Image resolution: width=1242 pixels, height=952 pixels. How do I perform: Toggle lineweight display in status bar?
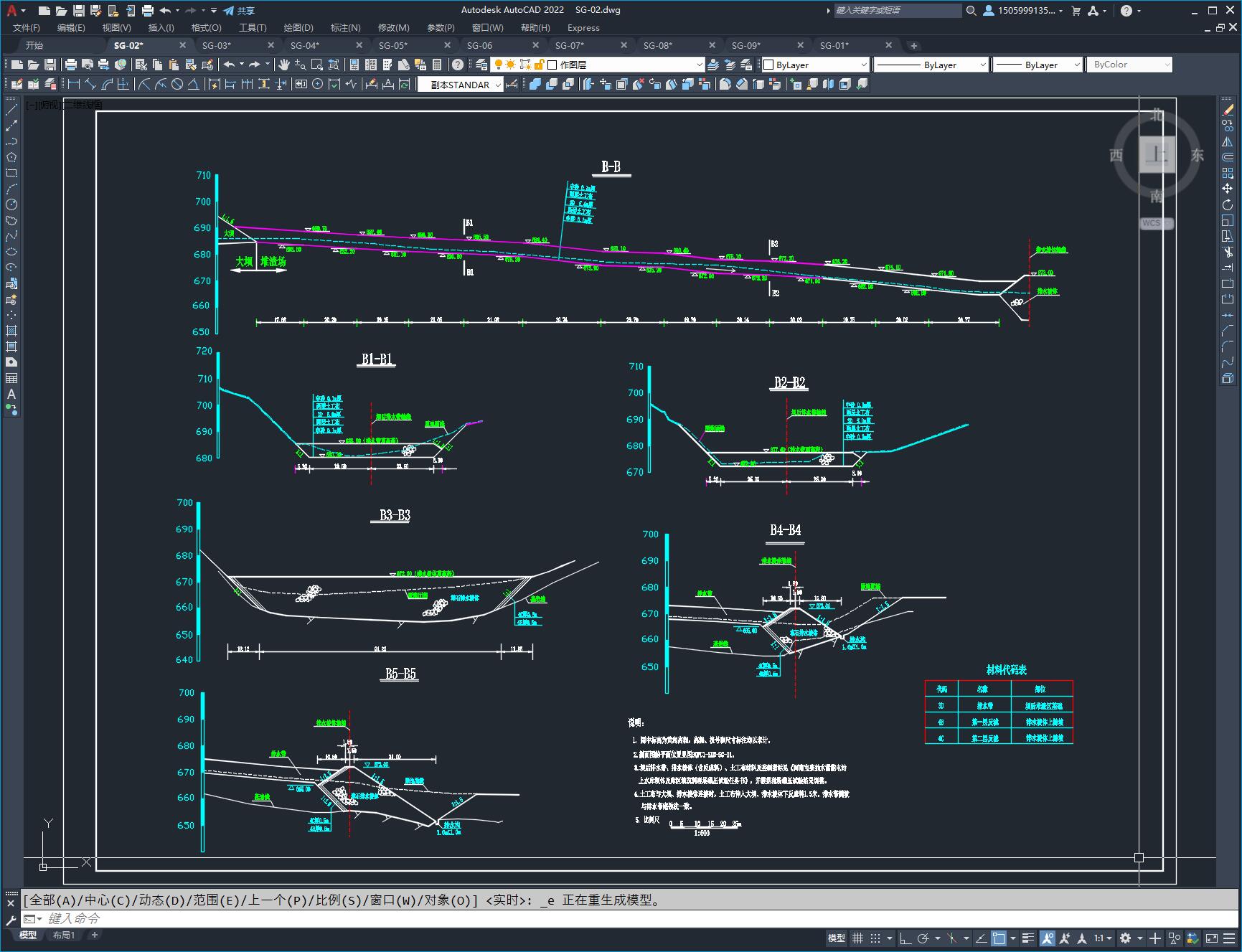pyautogui.click(x=1028, y=938)
